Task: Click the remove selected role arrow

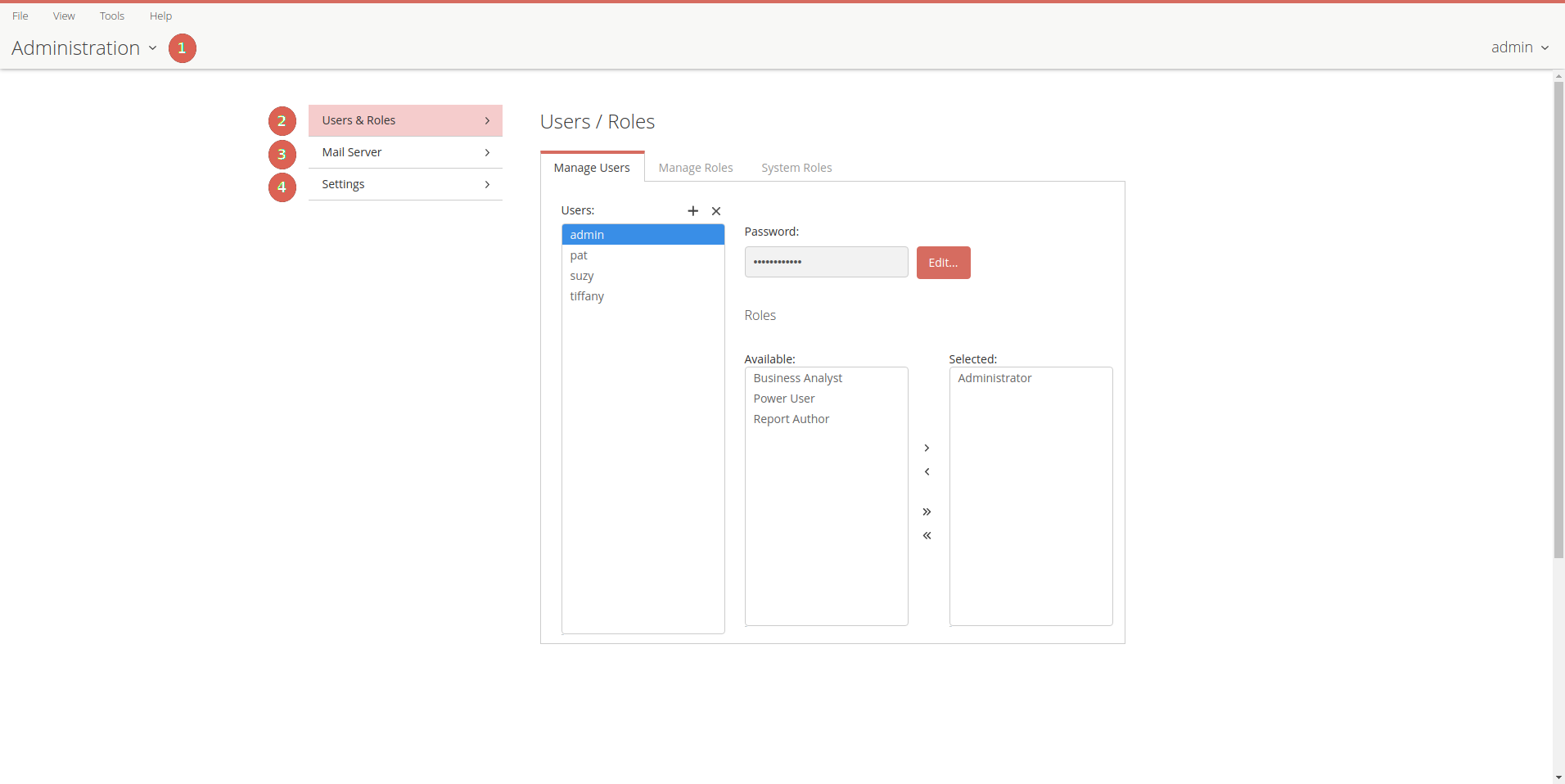Action: (x=927, y=471)
